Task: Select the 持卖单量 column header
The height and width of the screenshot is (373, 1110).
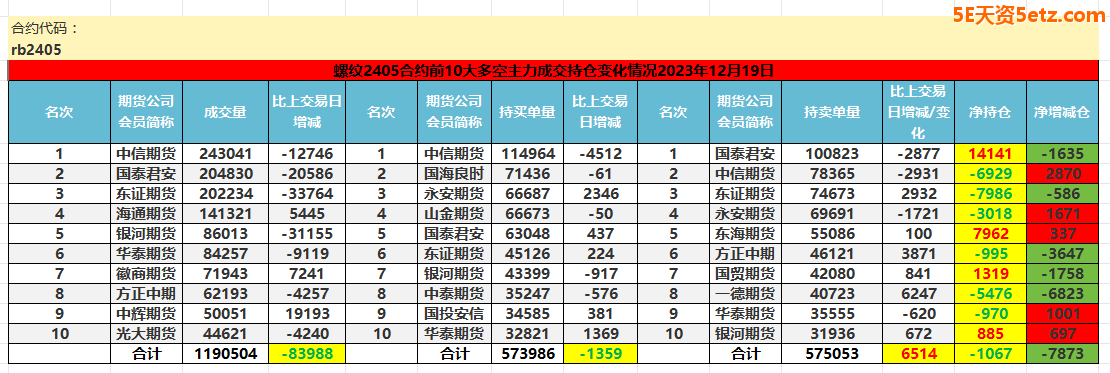Action: point(832,112)
